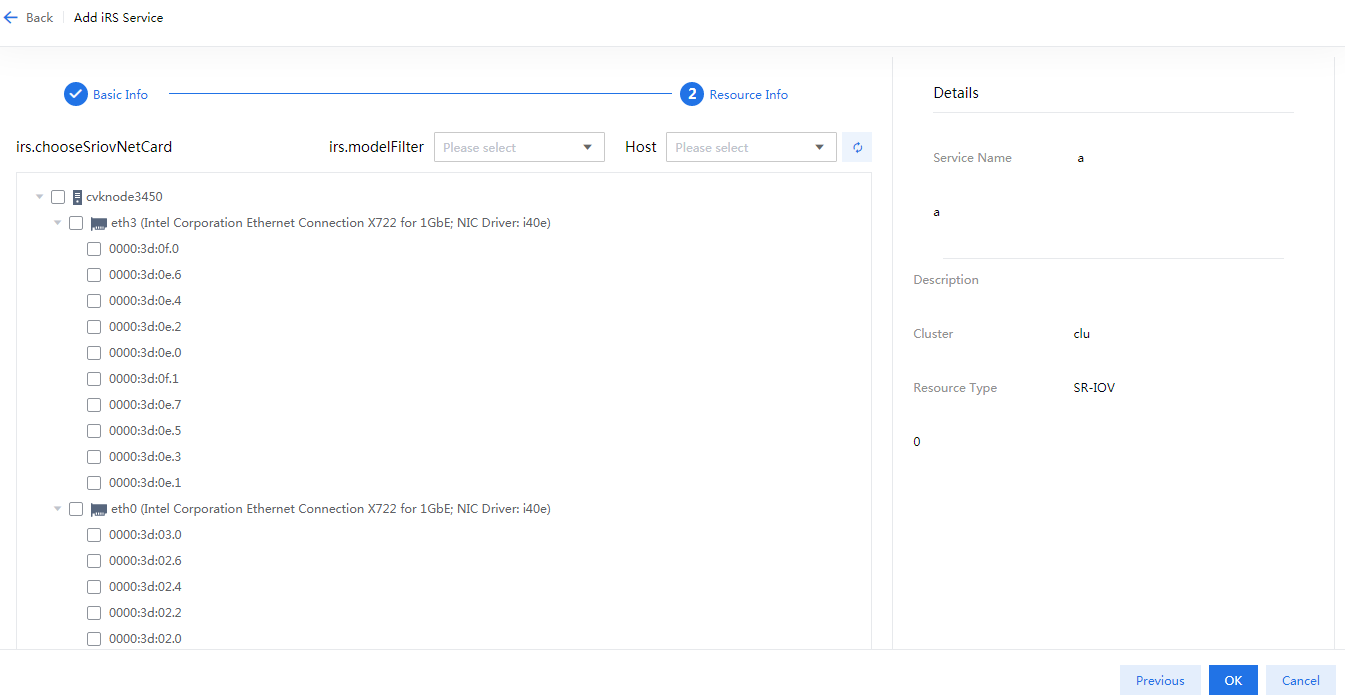This screenshot has width=1345, height=700.
Task: Click the 0000:3d:0e.5 device label
Action: [x=145, y=431]
